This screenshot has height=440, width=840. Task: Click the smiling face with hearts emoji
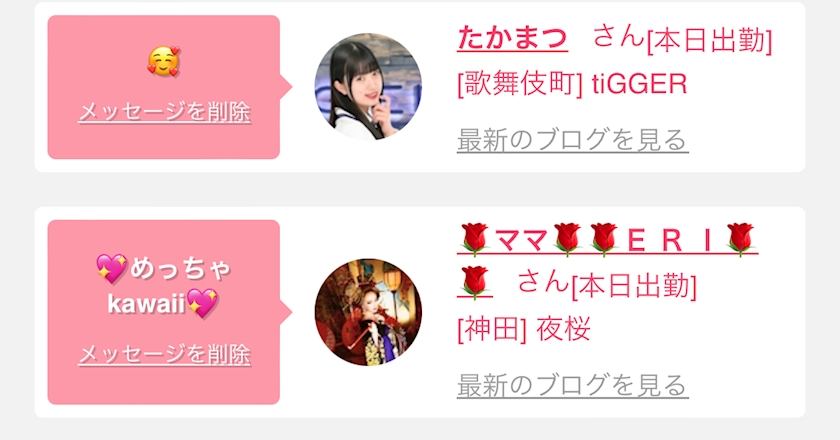[x=164, y=61]
